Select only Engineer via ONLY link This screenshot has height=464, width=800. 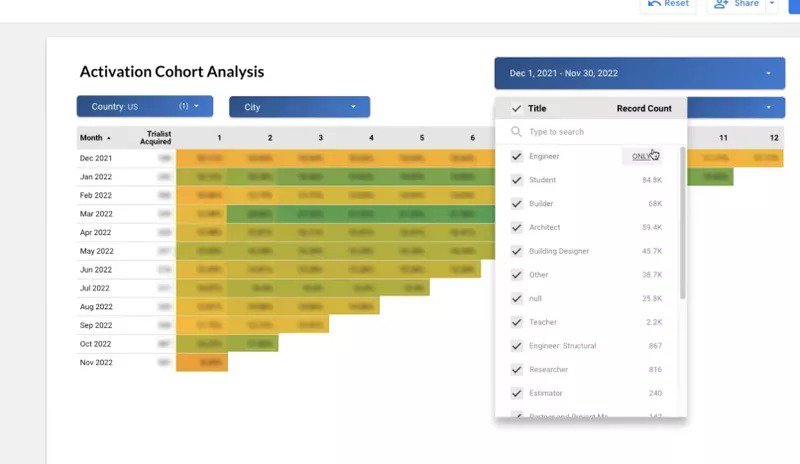tap(643, 156)
